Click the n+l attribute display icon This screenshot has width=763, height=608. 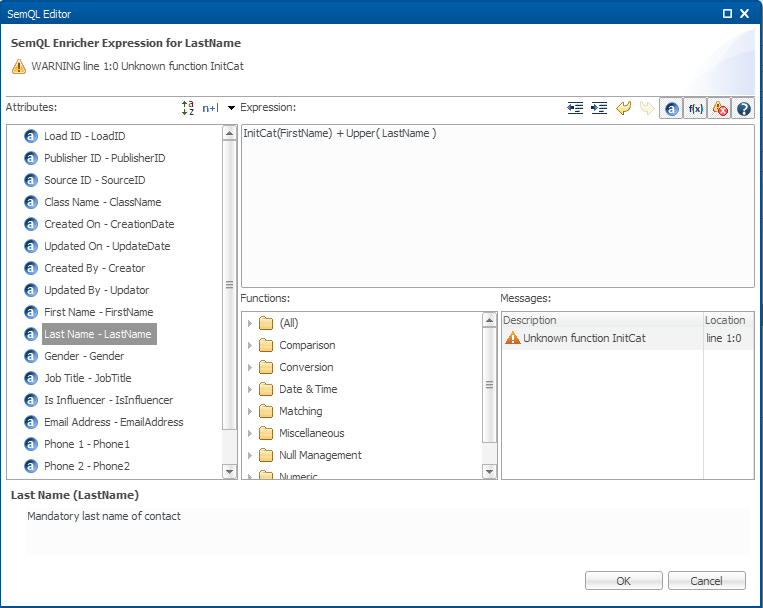[x=210, y=108]
